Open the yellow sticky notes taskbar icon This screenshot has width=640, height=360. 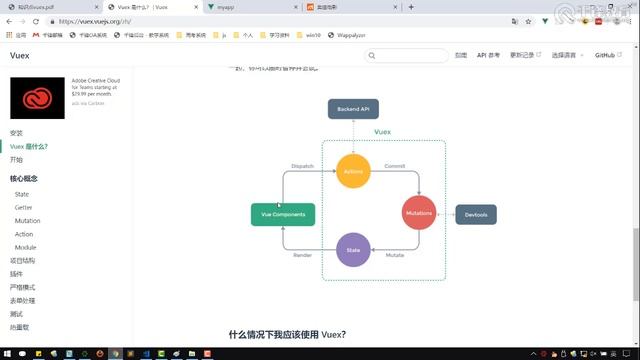tap(38, 353)
